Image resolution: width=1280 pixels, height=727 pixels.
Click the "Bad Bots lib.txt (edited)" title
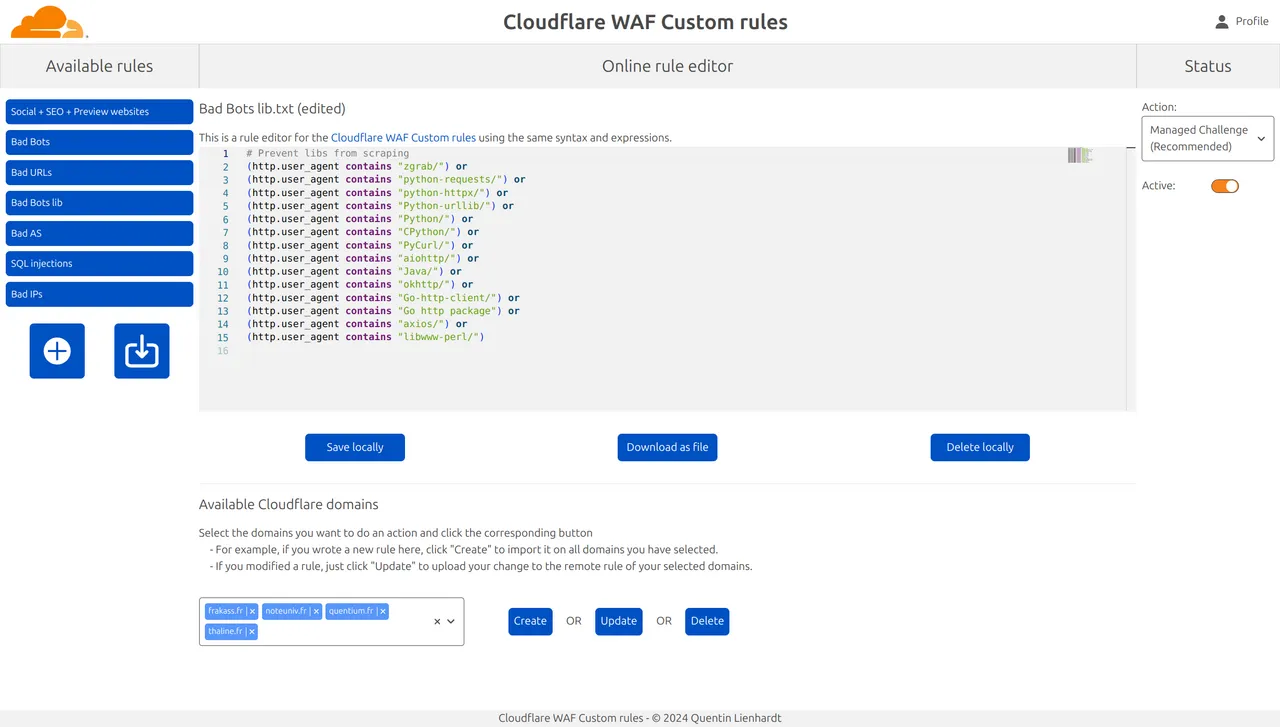point(272,108)
